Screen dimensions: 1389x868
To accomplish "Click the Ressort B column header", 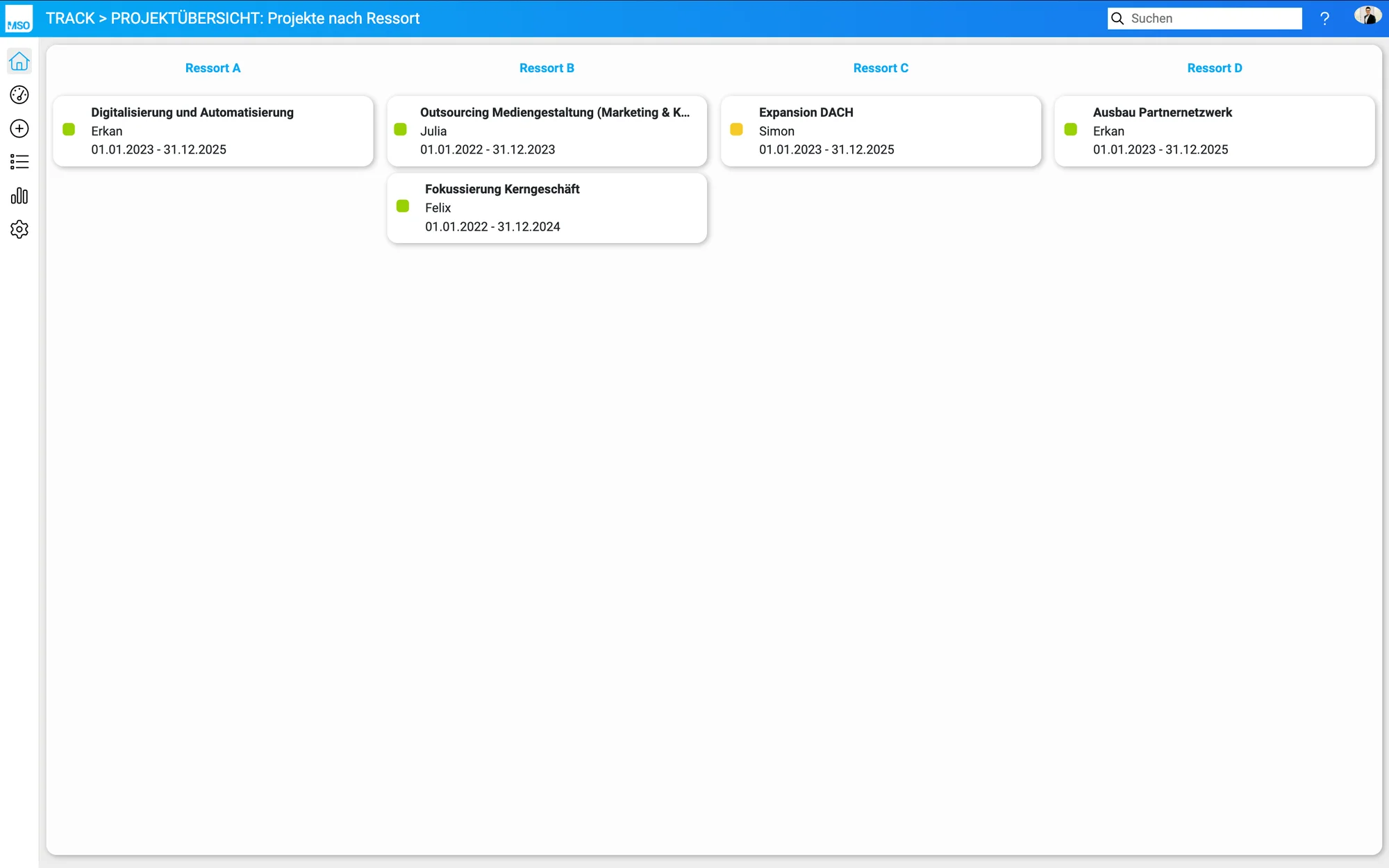I will click(547, 68).
